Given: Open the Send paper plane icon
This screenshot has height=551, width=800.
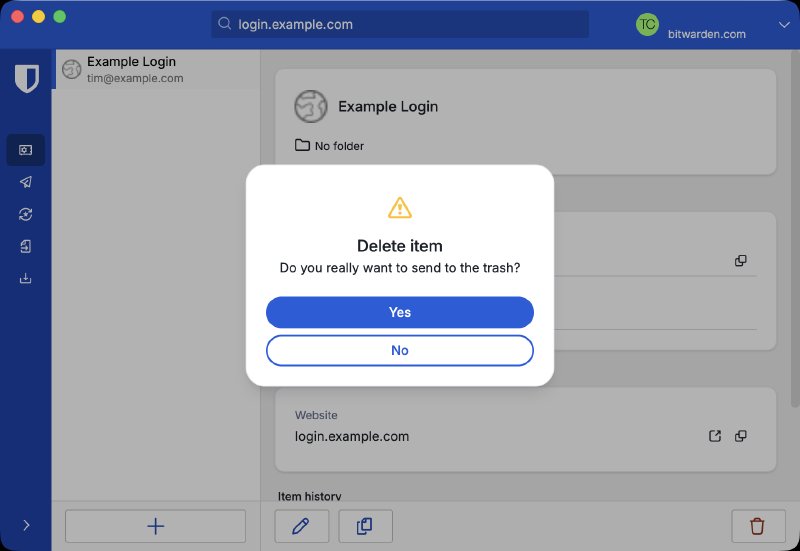Looking at the screenshot, I should (x=26, y=182).
